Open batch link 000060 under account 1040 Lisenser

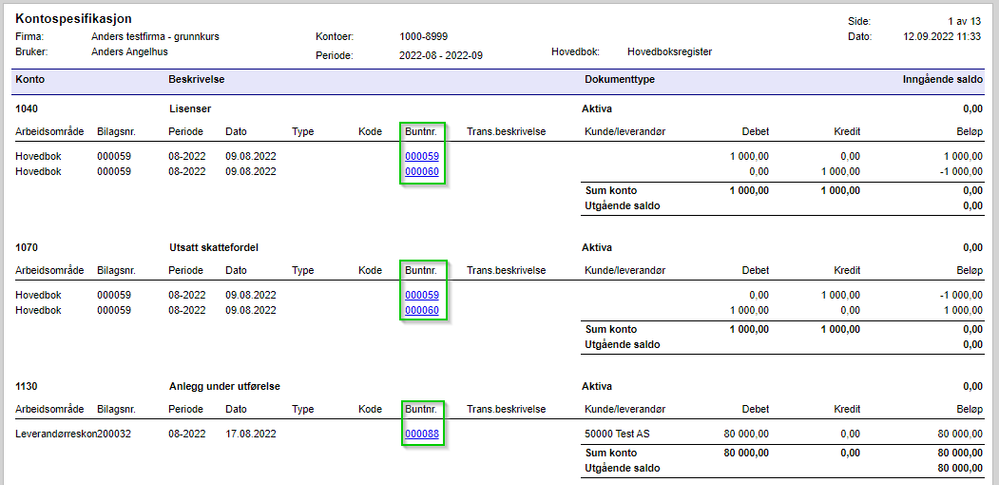[x=422, y=171]
